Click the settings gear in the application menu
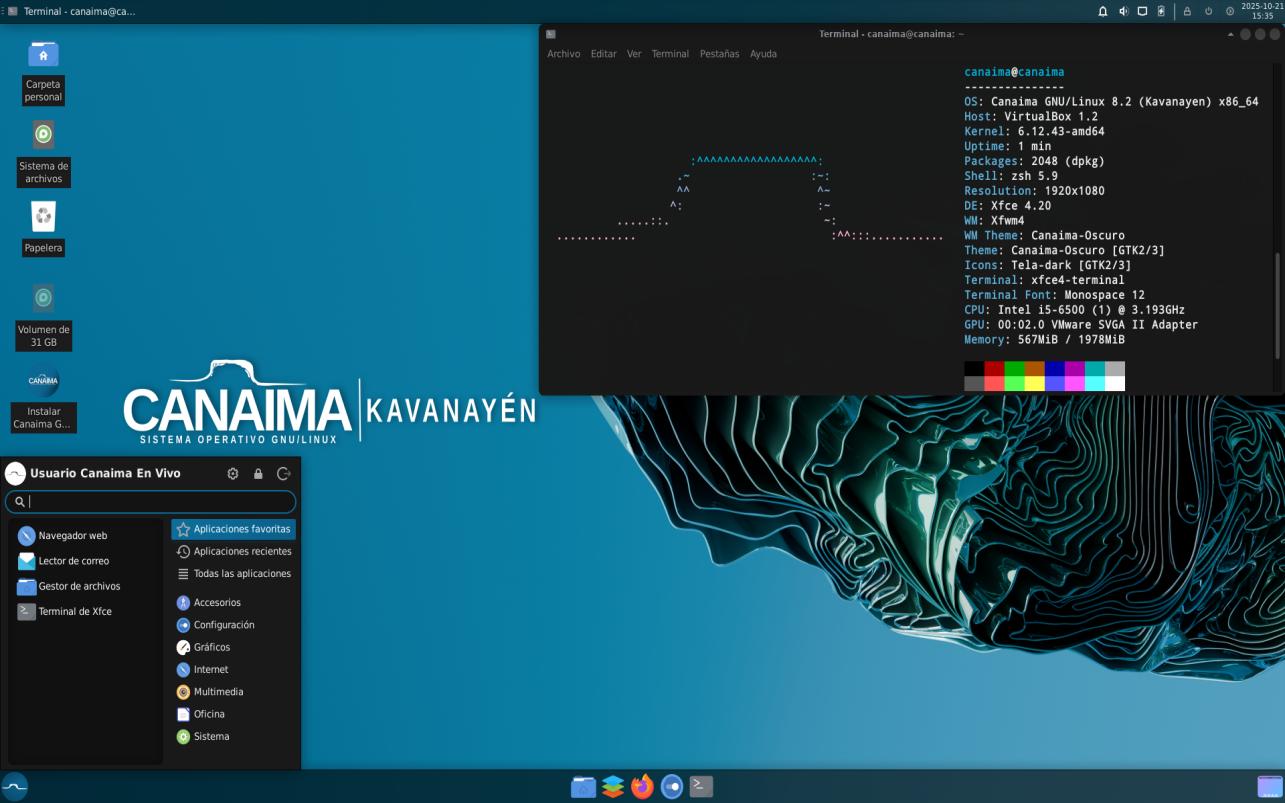Screen dimensions: 1285x803 (x=233, y=474)
